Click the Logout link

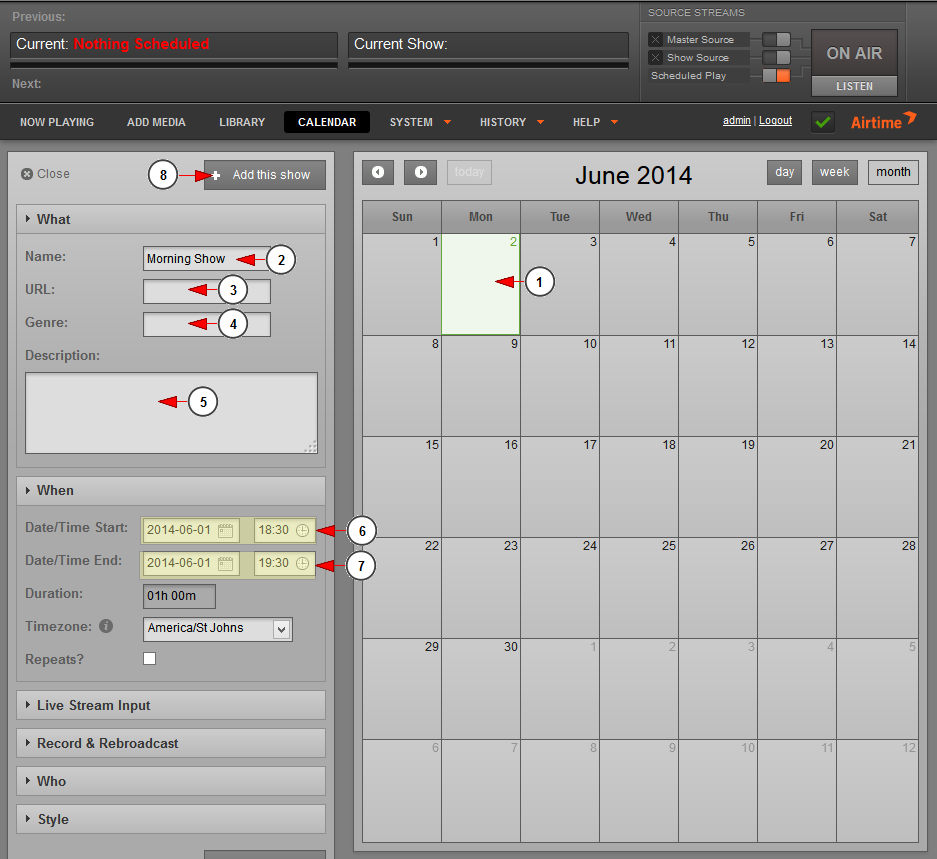[x=775, y=121]
